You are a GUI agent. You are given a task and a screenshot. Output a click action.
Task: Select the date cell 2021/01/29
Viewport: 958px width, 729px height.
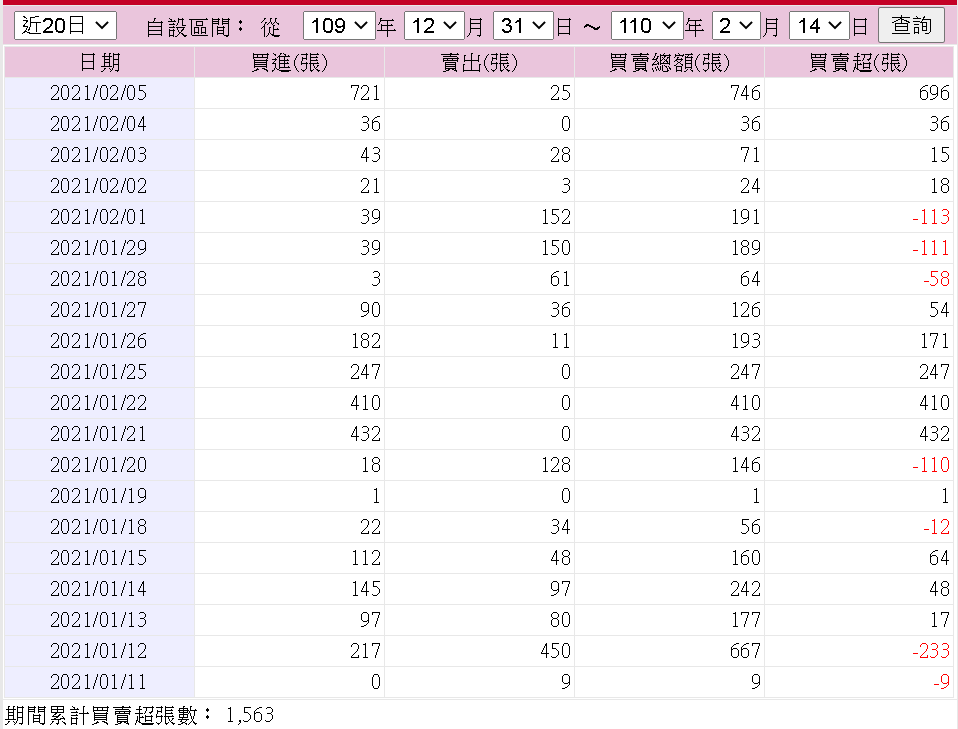pyautogui.click(x=98, y=248)
